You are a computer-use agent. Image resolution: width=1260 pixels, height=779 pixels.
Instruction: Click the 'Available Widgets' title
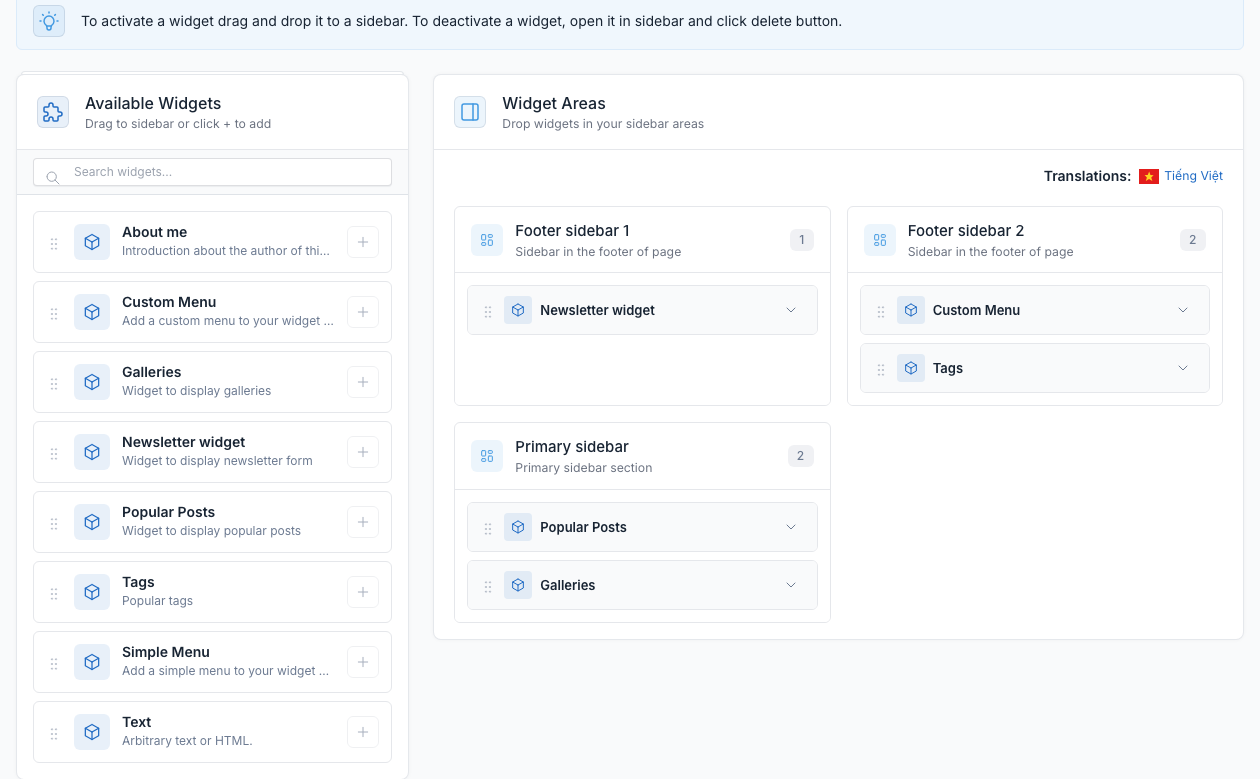coord(153,103)
